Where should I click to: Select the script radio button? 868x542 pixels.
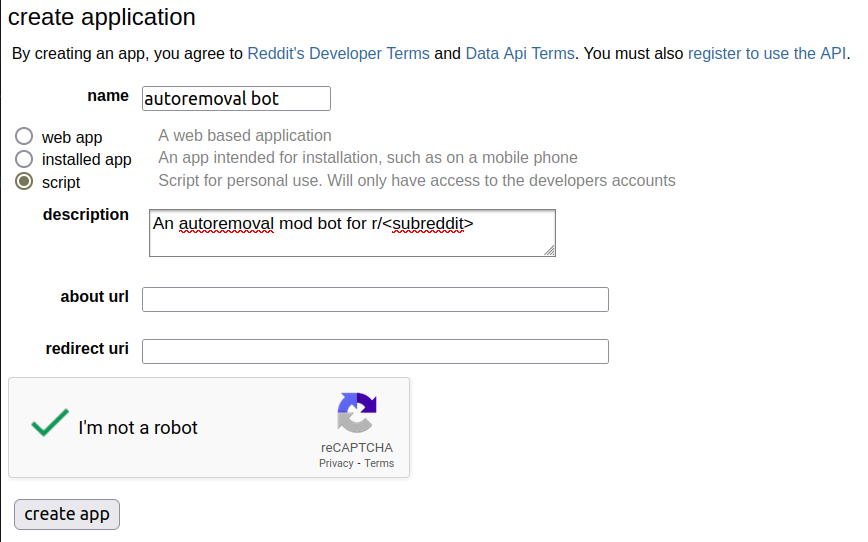pos(24,181)
